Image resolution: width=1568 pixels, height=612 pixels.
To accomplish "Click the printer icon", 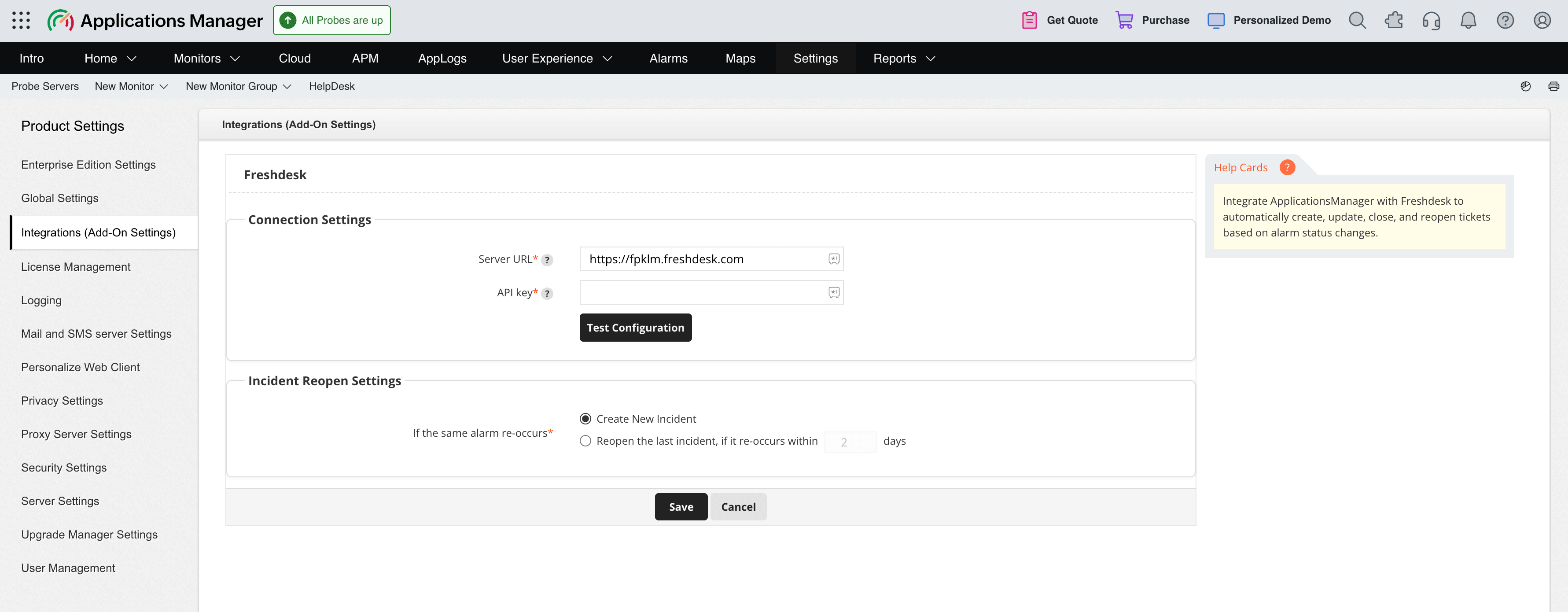I will point(1553,86).
